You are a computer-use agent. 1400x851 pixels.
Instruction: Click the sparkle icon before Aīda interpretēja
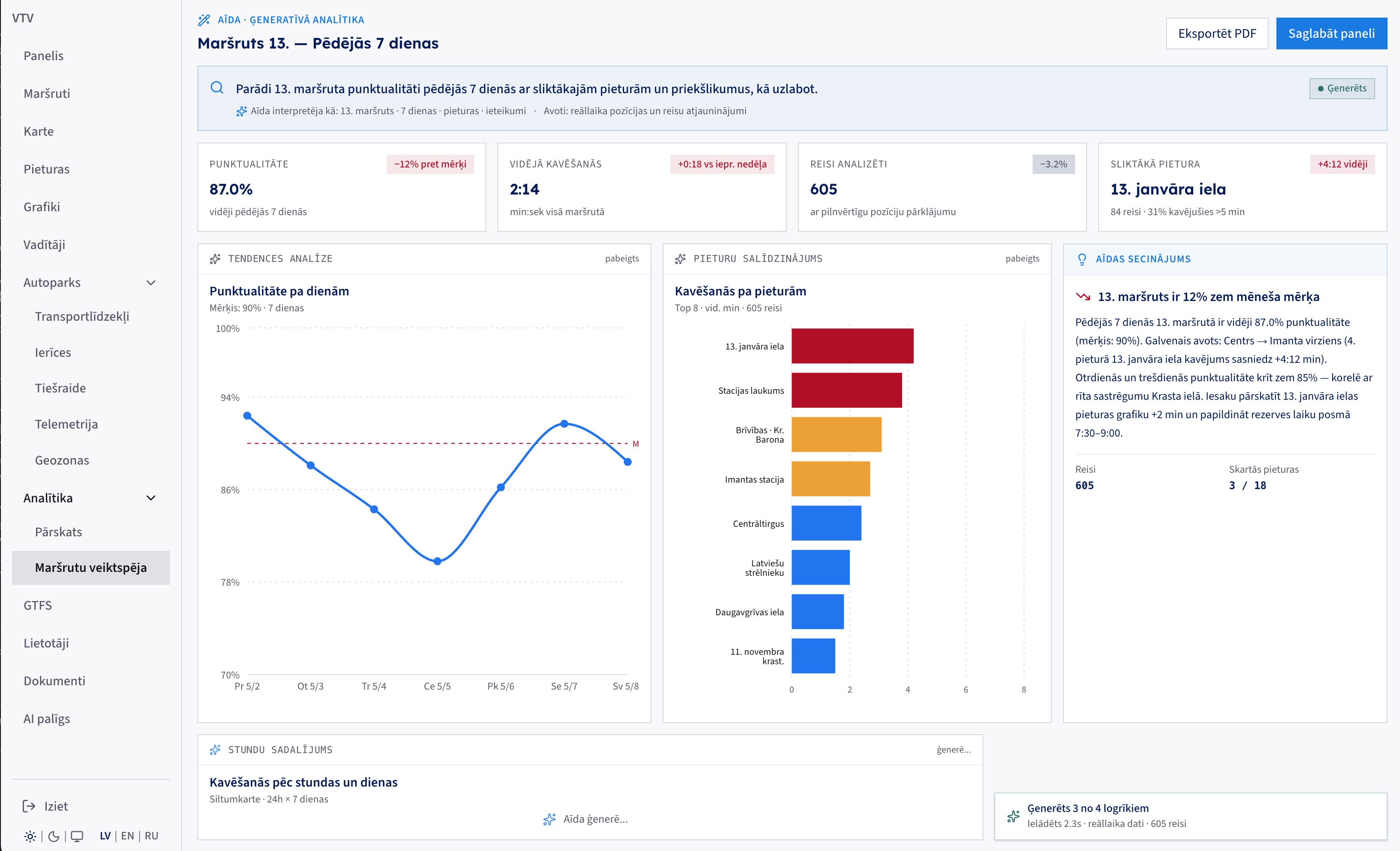[242, 111]
